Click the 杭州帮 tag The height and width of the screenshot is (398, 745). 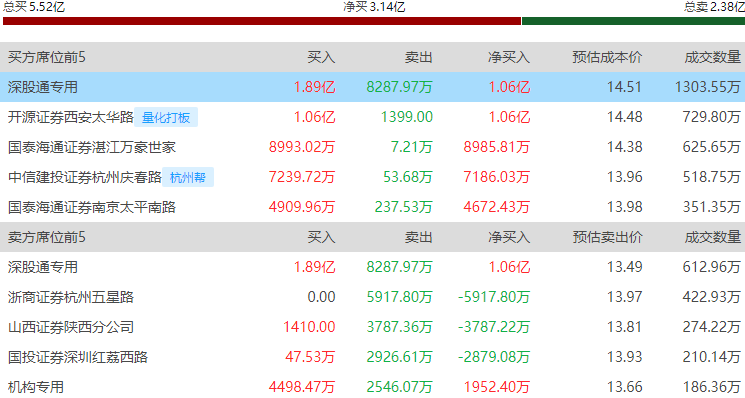point(188,177)
